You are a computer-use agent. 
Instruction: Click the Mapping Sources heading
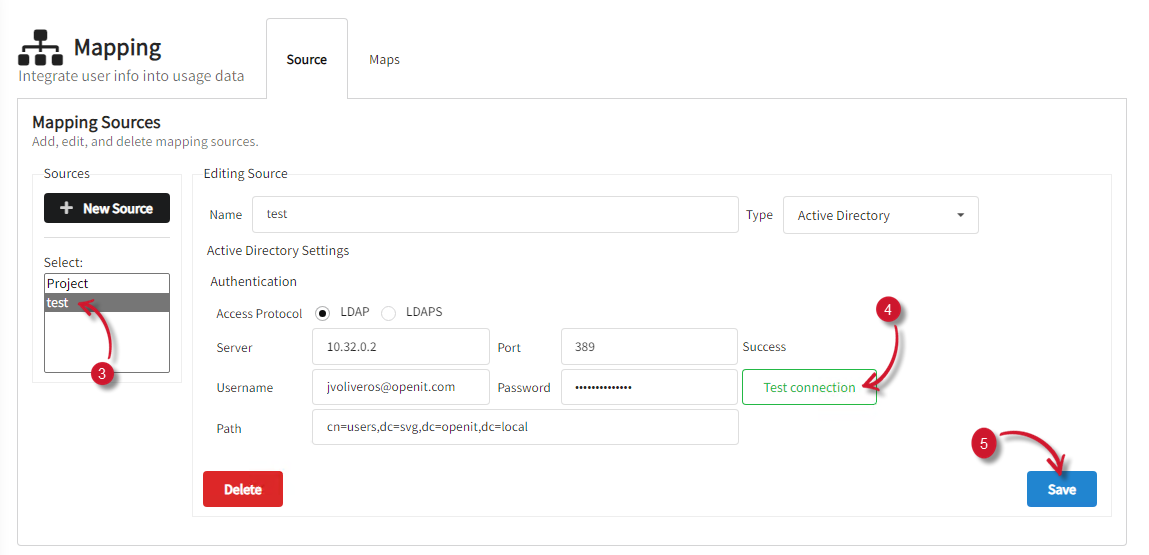(96, 122)
